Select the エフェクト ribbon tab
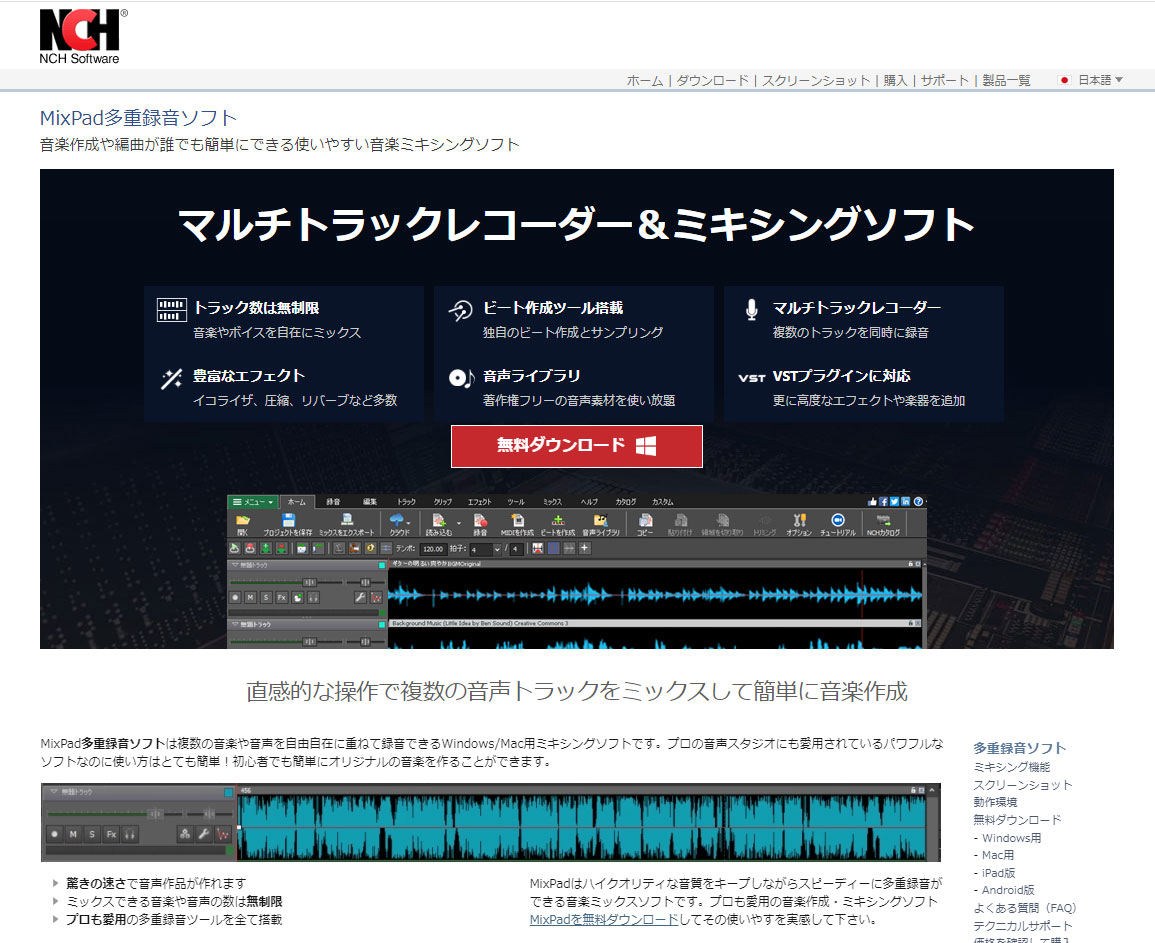The height and width of the screenshot is (943, 1155). (479, 502)
